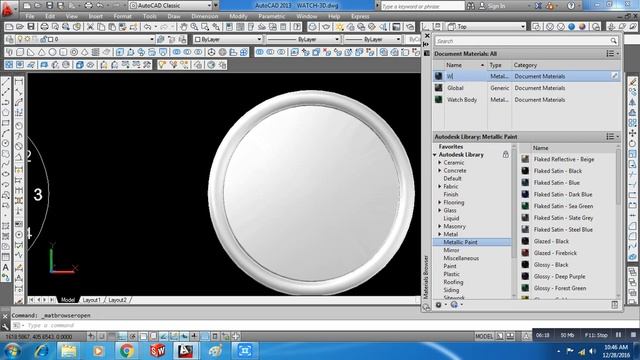Viewport: 640px width, 360px height.
Task: Click Glossy - Forest Green material swatch
Action: click(525, 288)
